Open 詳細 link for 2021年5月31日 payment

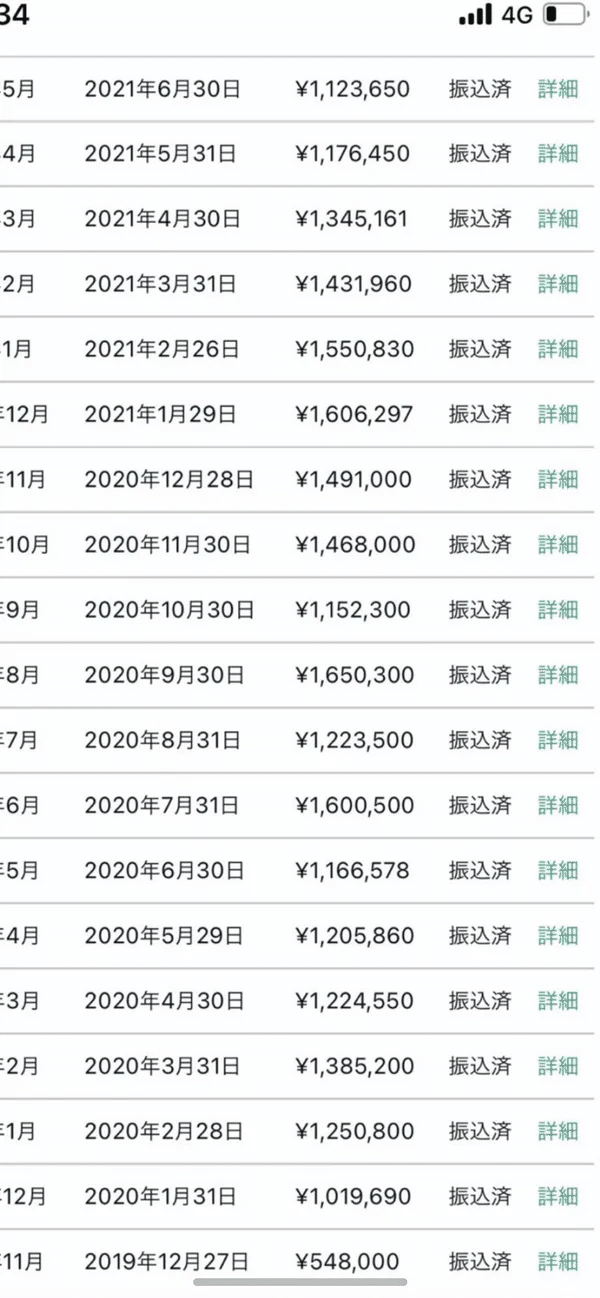[558, 154]
